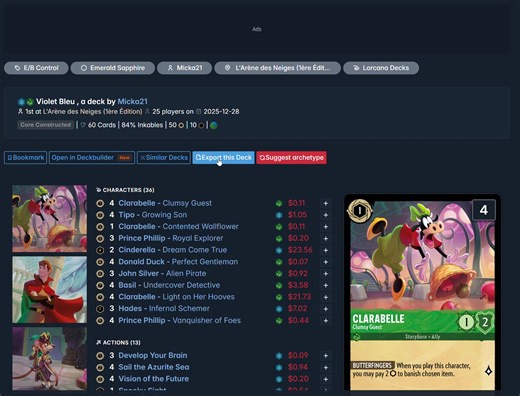Open Clarabelle - Contented Wallflower link
The image size is (520, 396).
(178, 226)
